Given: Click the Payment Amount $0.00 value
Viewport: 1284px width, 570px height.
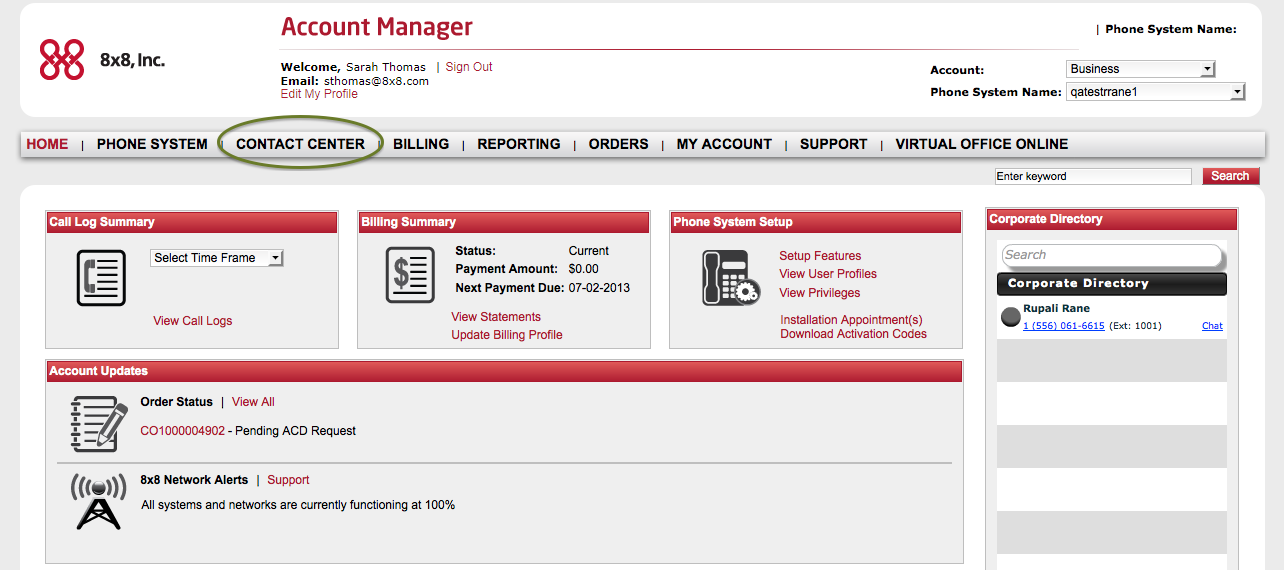Looking at the screenshot, I should (584, 269).
